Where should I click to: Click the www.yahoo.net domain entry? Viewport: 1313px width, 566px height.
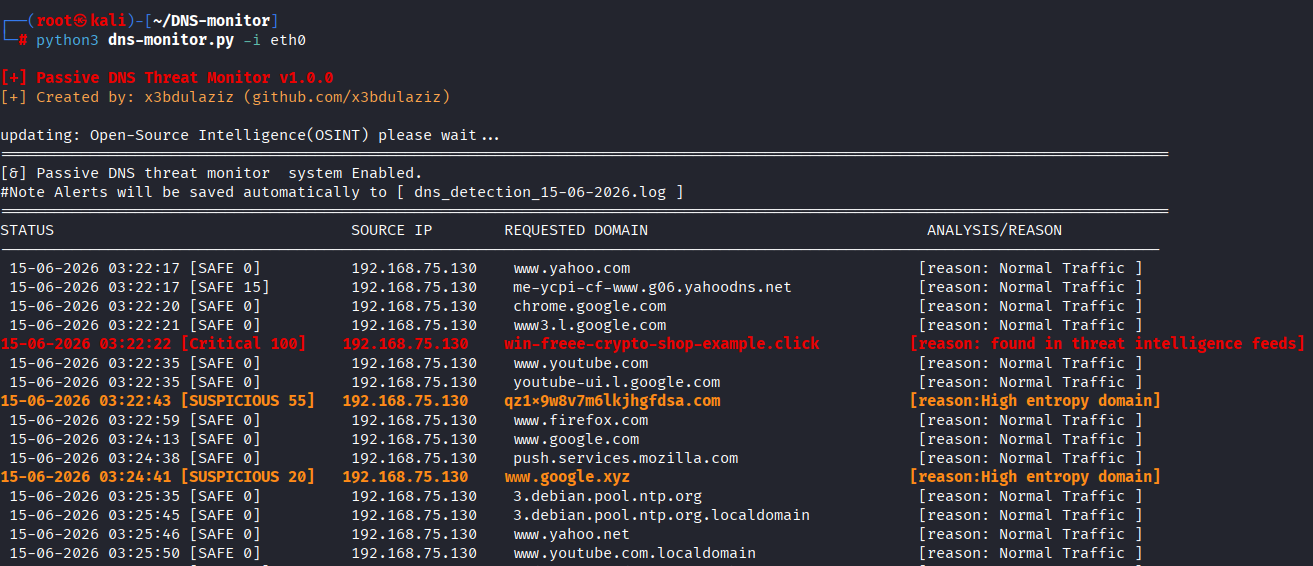(x=572, y=534)
